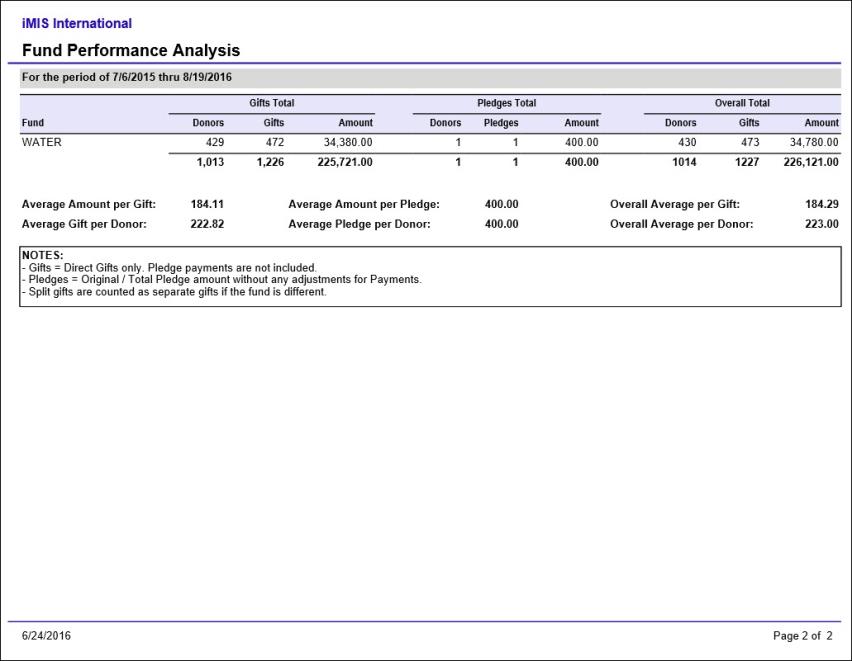Click the 1,226 total gifts value
The height and width of the screenshot is (661, 852).
[x=270, y=162]
